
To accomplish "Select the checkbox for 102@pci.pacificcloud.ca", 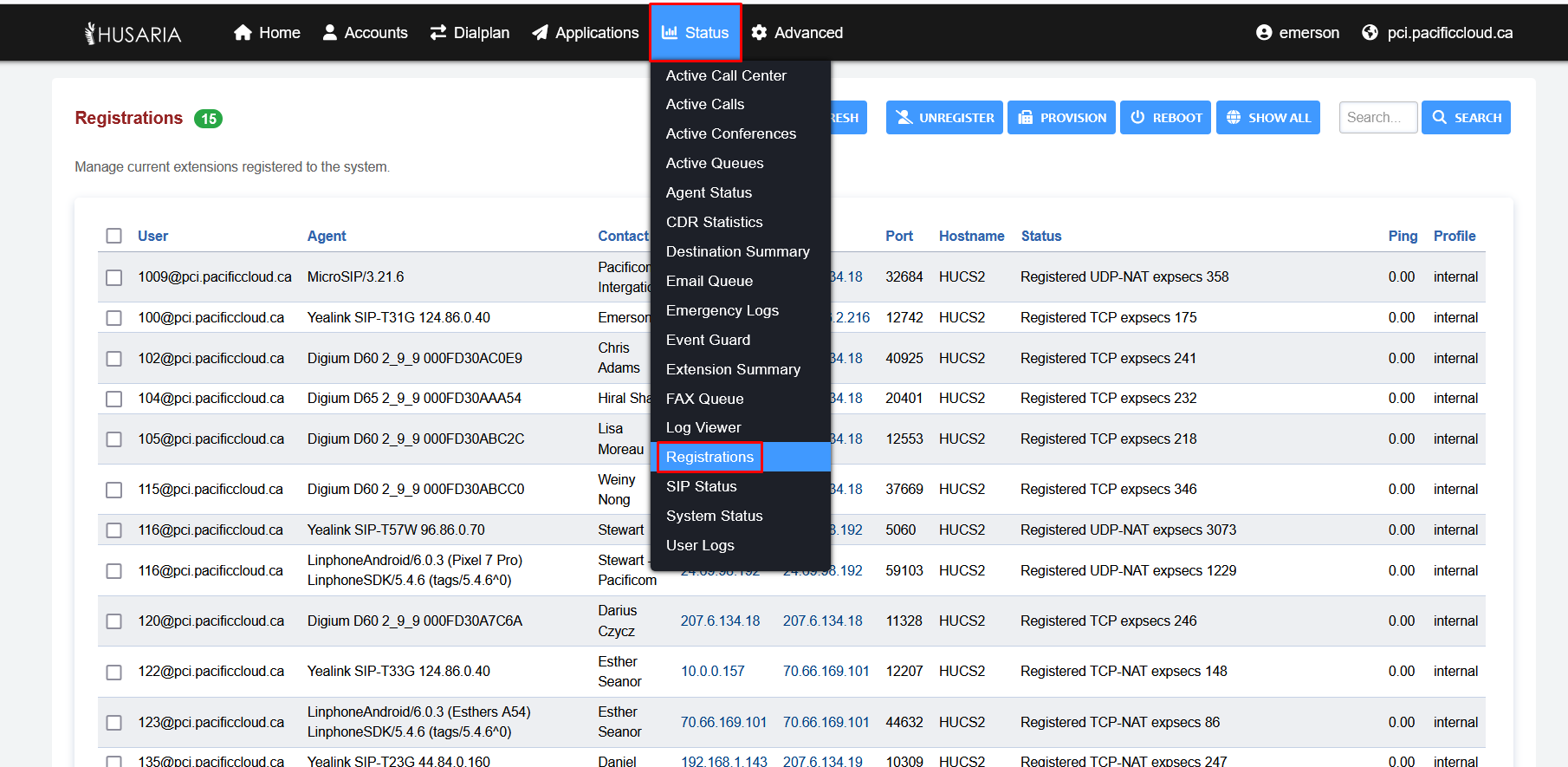I will point(113,359).
